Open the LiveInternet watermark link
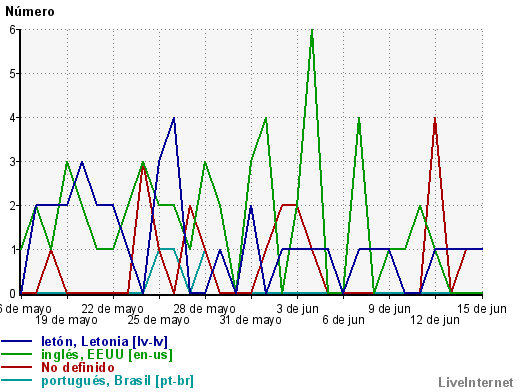Screen dimensions: 520x392 [x=476, y=382]
